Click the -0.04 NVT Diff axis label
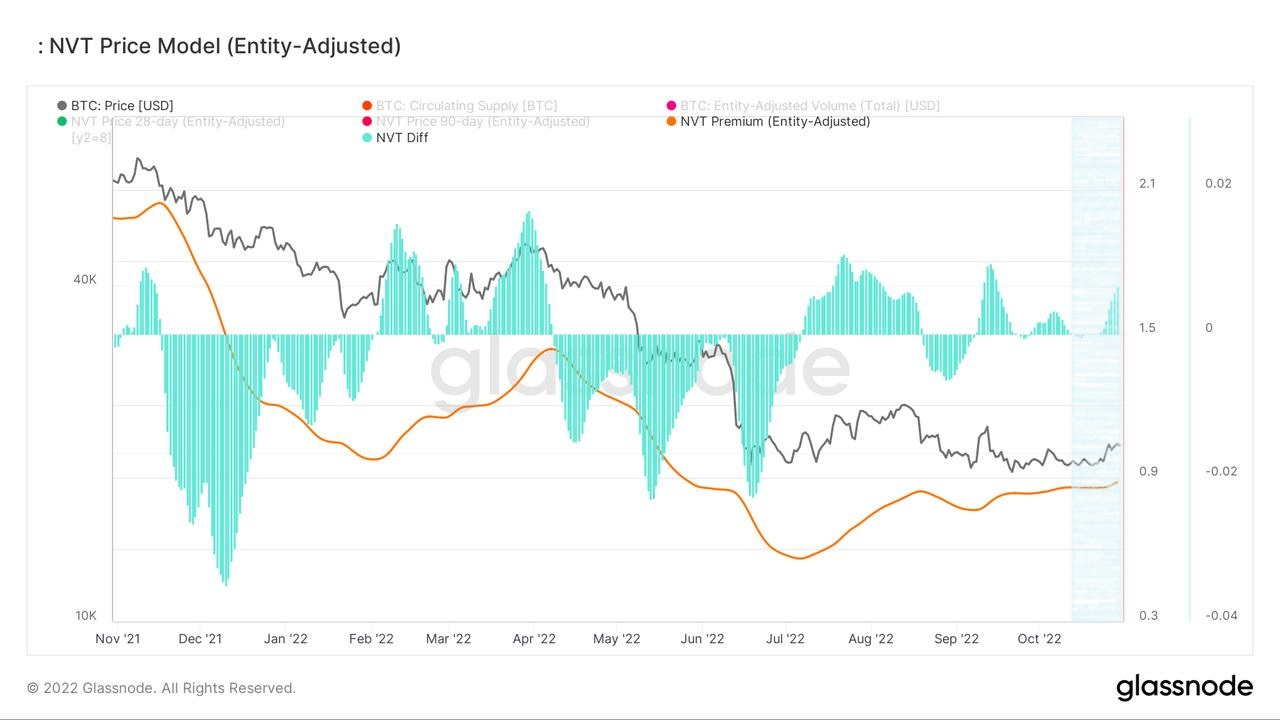The height and width of the screenshot is (720, 1280). click(1221, 616)
